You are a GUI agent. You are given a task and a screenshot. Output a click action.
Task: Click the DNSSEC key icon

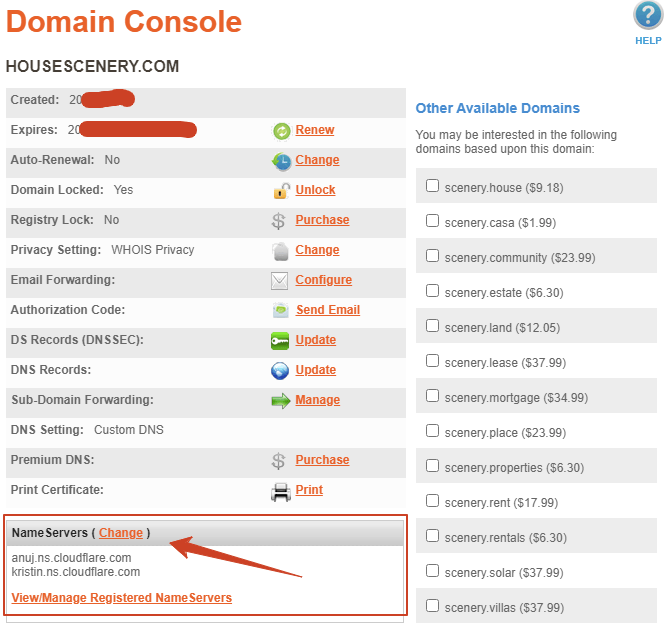[x=280, y=341]
